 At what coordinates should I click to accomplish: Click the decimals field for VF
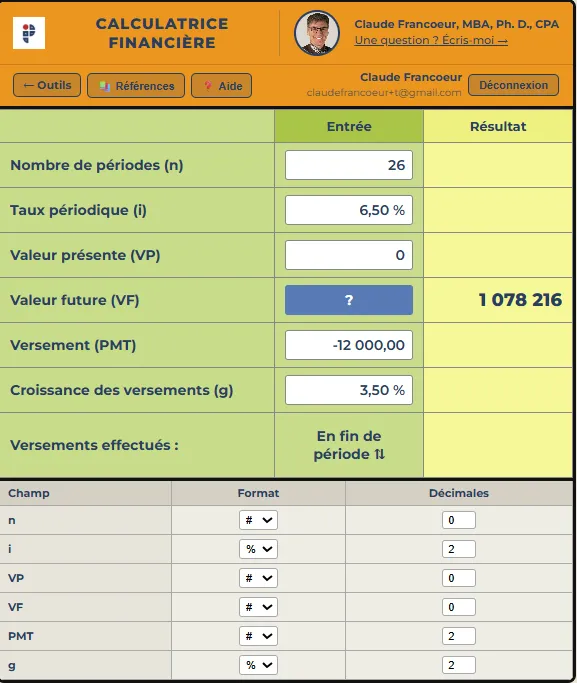[459, 607]
